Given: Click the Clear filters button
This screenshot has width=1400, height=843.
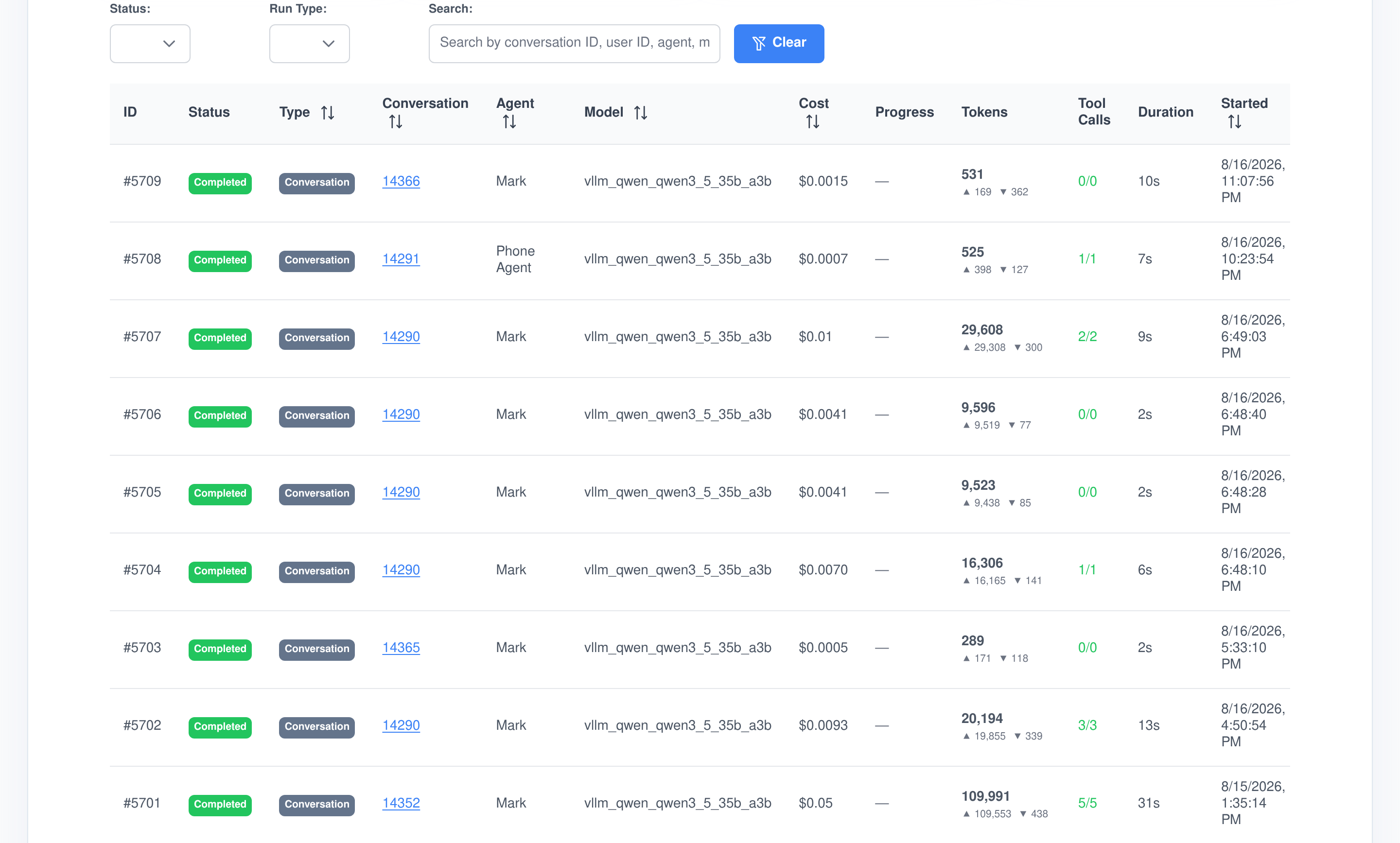Looking at the screenshot, I should (778, 43).
